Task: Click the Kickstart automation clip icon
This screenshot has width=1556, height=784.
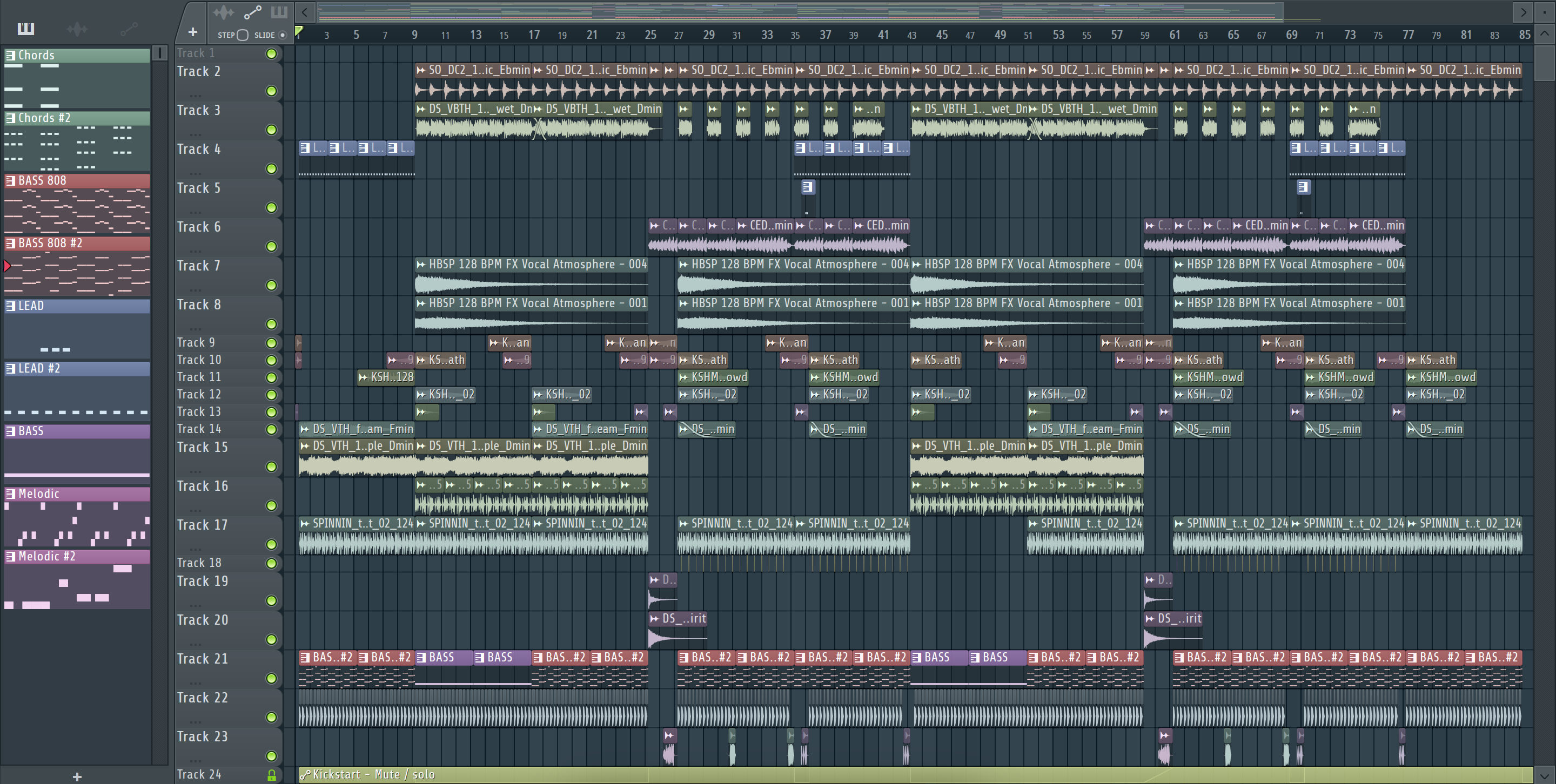Action: tap(305, 775)
